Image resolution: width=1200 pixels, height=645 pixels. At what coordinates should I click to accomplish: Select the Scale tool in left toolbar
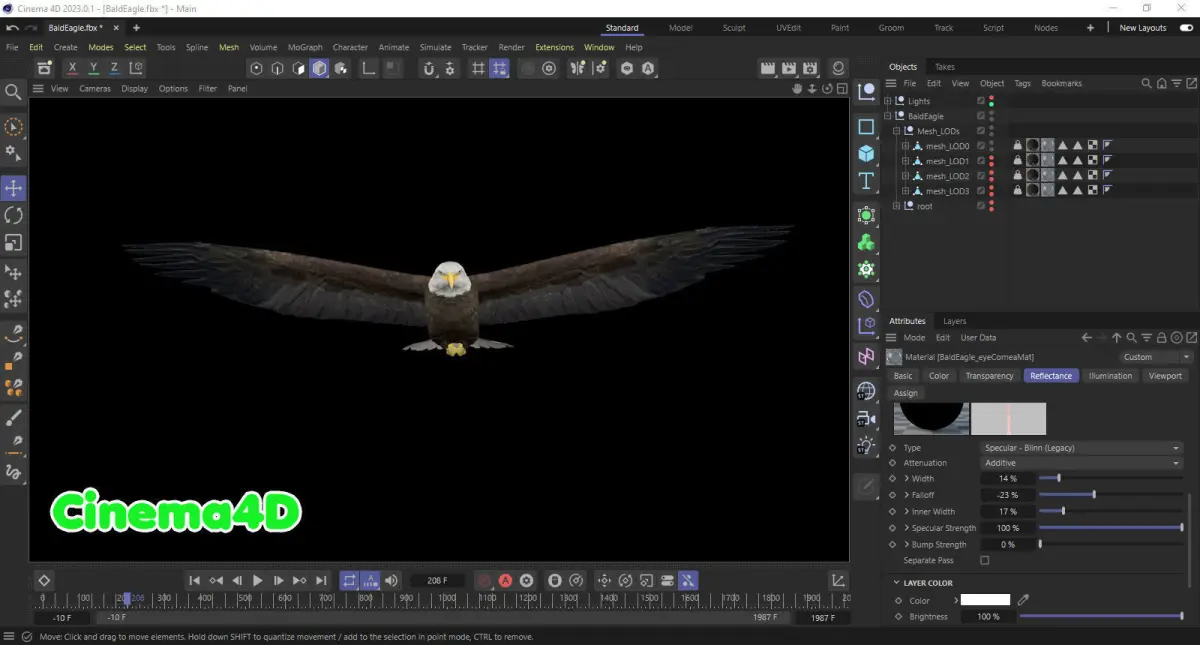click(14, 243)
